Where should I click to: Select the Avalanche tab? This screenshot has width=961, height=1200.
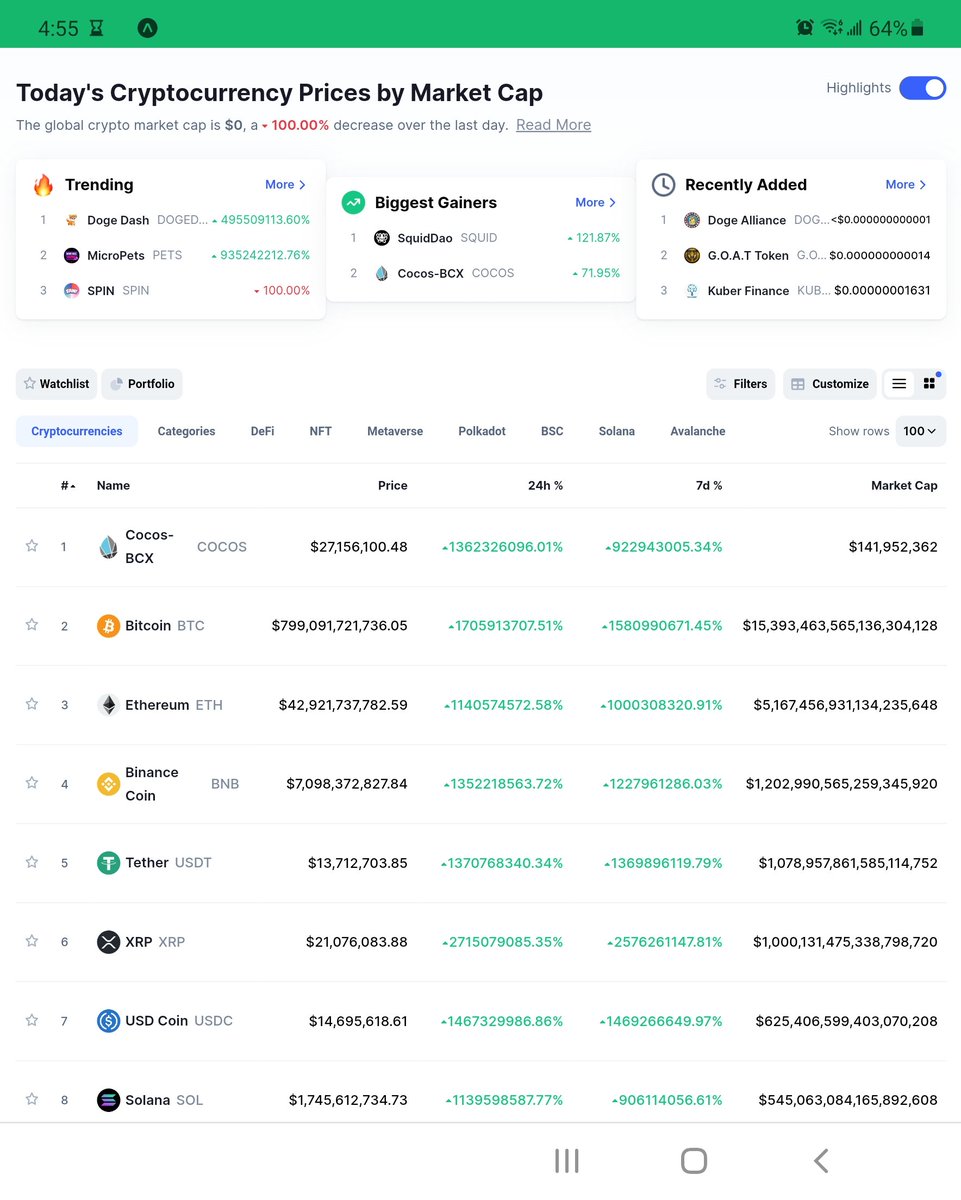tap(698, 431)
